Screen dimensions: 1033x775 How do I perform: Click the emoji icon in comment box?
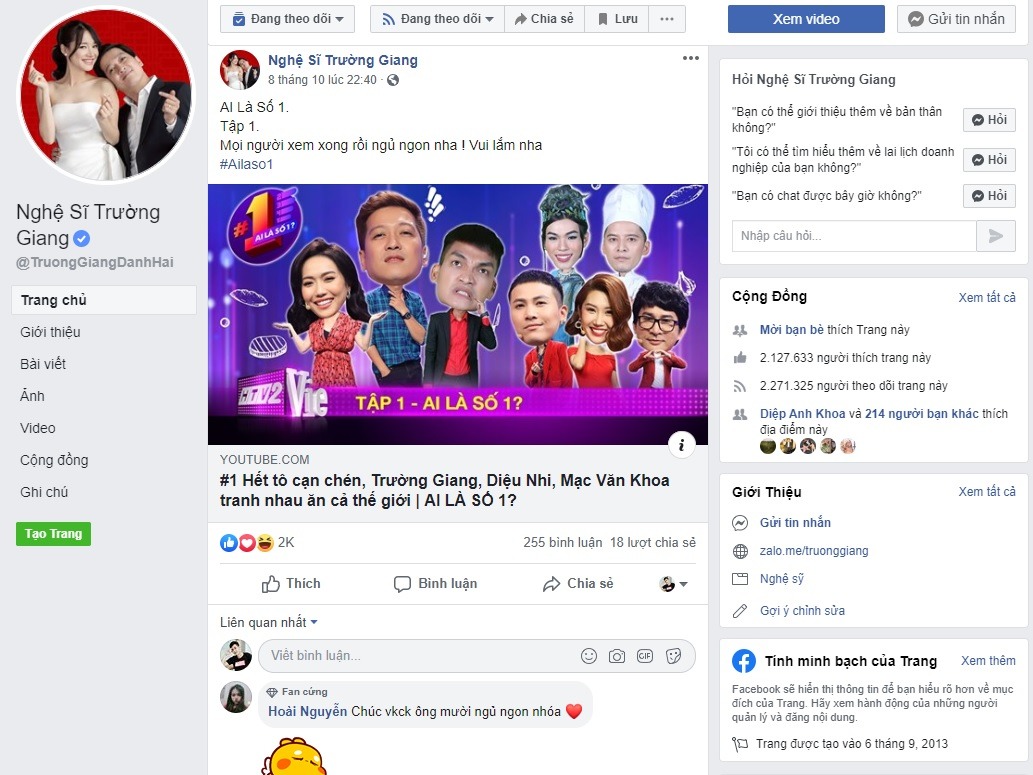pos(588,656)
